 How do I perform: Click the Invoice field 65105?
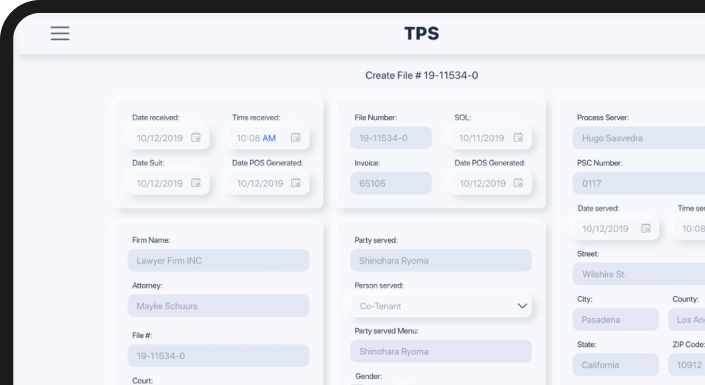(x=391, y=183)
